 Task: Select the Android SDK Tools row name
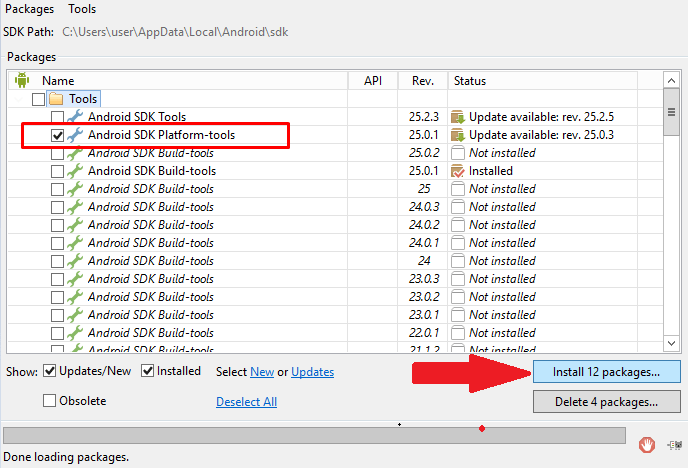coord(137,117)
